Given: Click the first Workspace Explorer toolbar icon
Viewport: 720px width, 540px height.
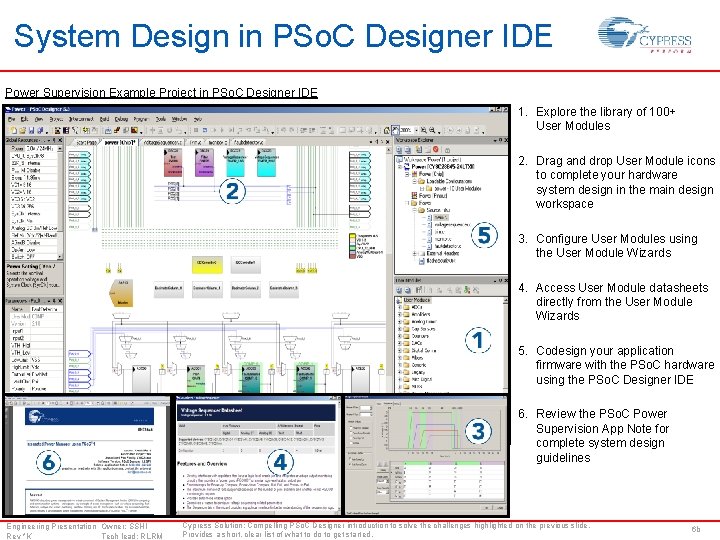Looking at the screenshot, I should pos(399,150).
